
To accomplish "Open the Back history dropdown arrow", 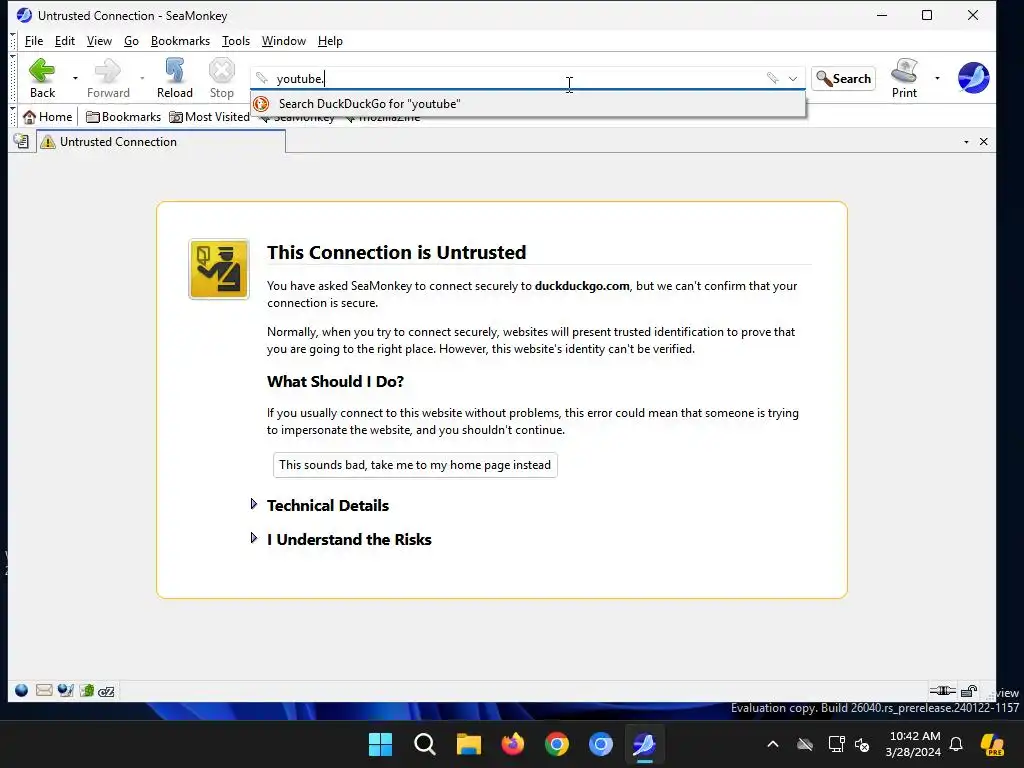I will (x=75, y=78).
